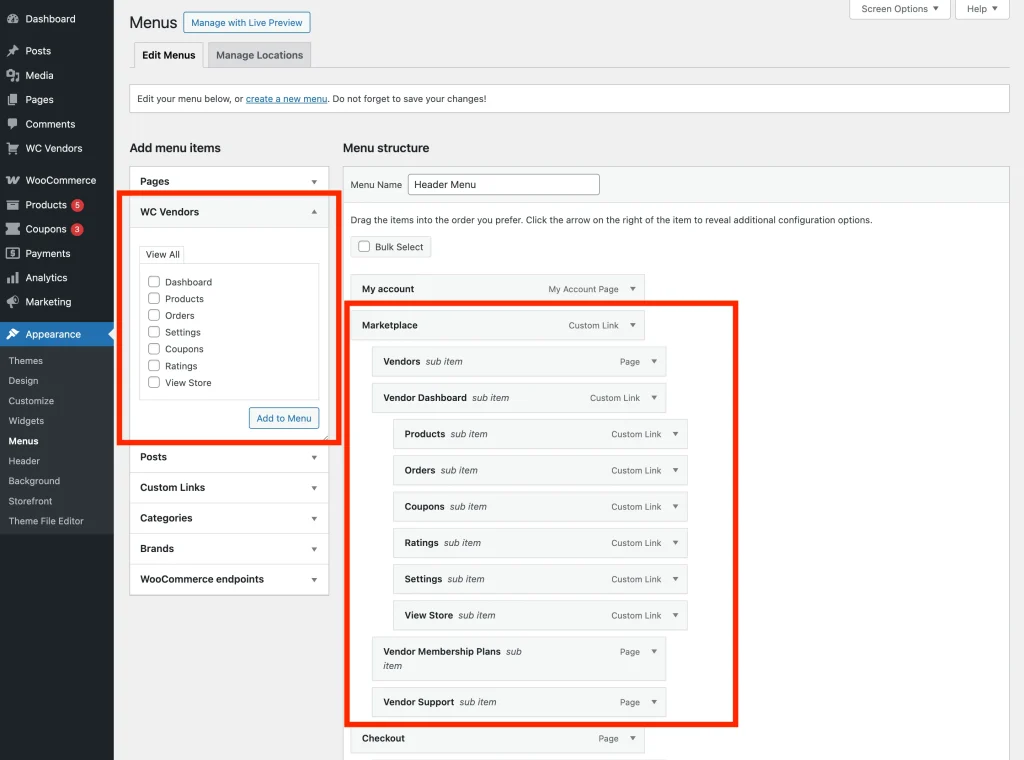
Task: Click the Ratings sub item bar
Action: click(540, 543)
